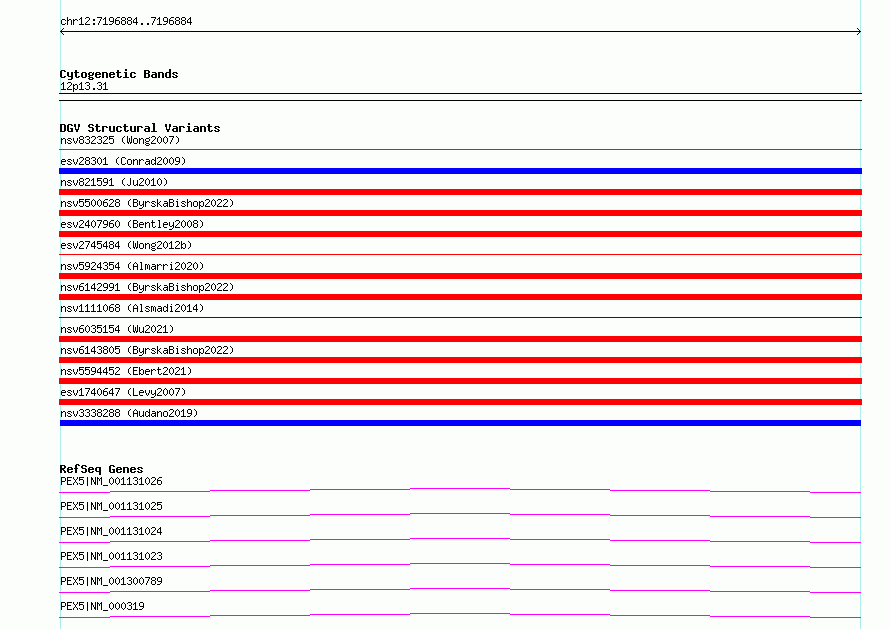Select variant esv28301 (Conrad2009) label

tap(123, 161)
